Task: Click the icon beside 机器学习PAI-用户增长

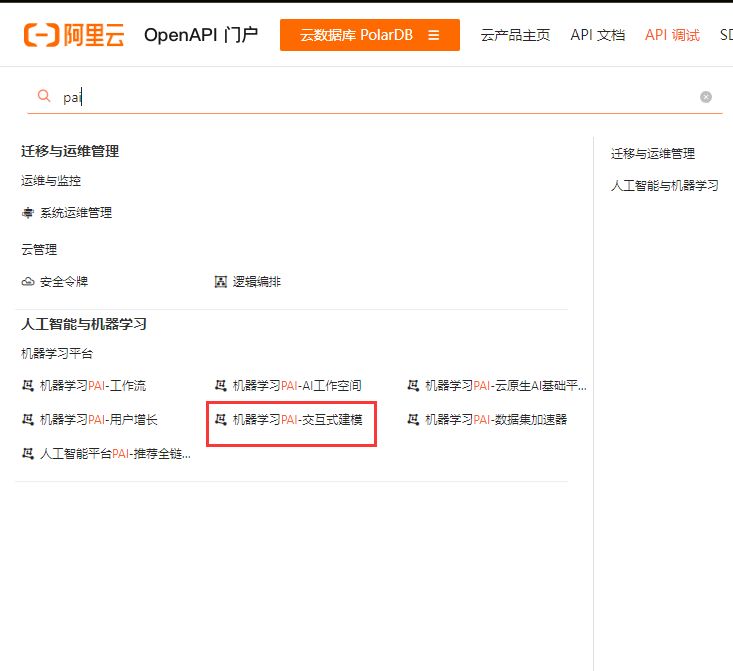Action: click(x=28, y=420)
